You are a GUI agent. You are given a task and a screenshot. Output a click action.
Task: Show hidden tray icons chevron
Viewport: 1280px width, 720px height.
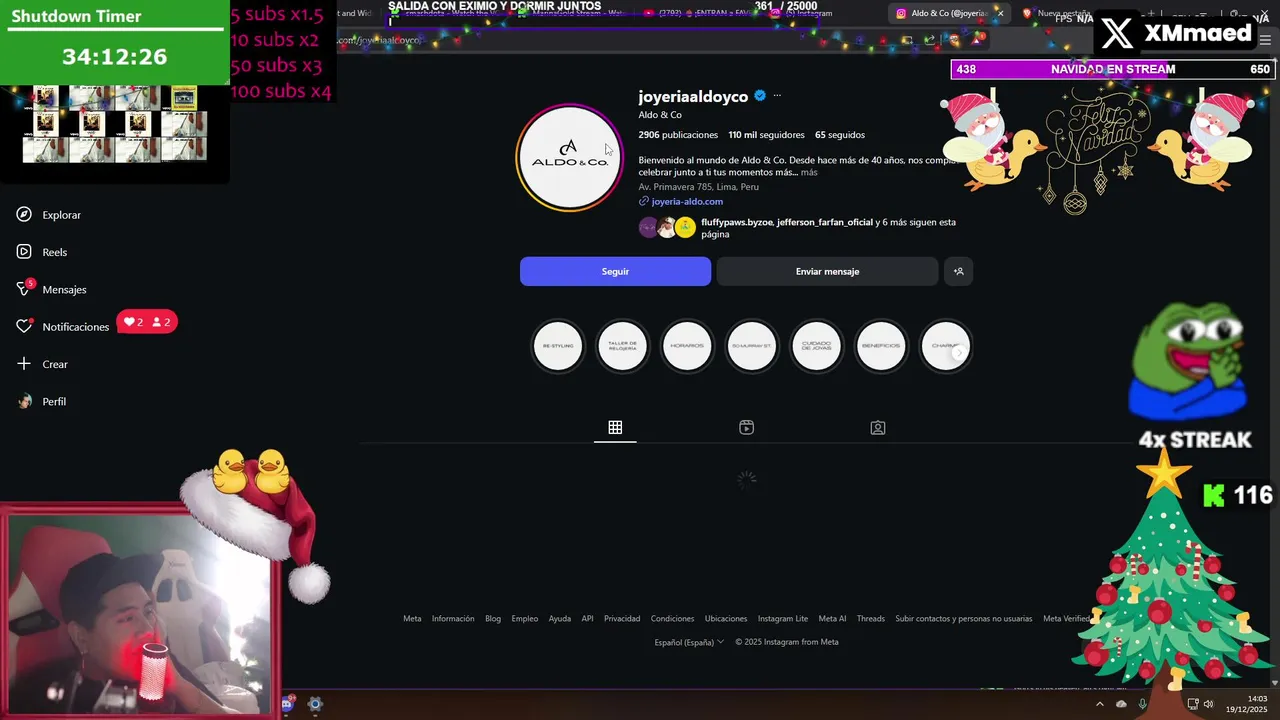1099,704
